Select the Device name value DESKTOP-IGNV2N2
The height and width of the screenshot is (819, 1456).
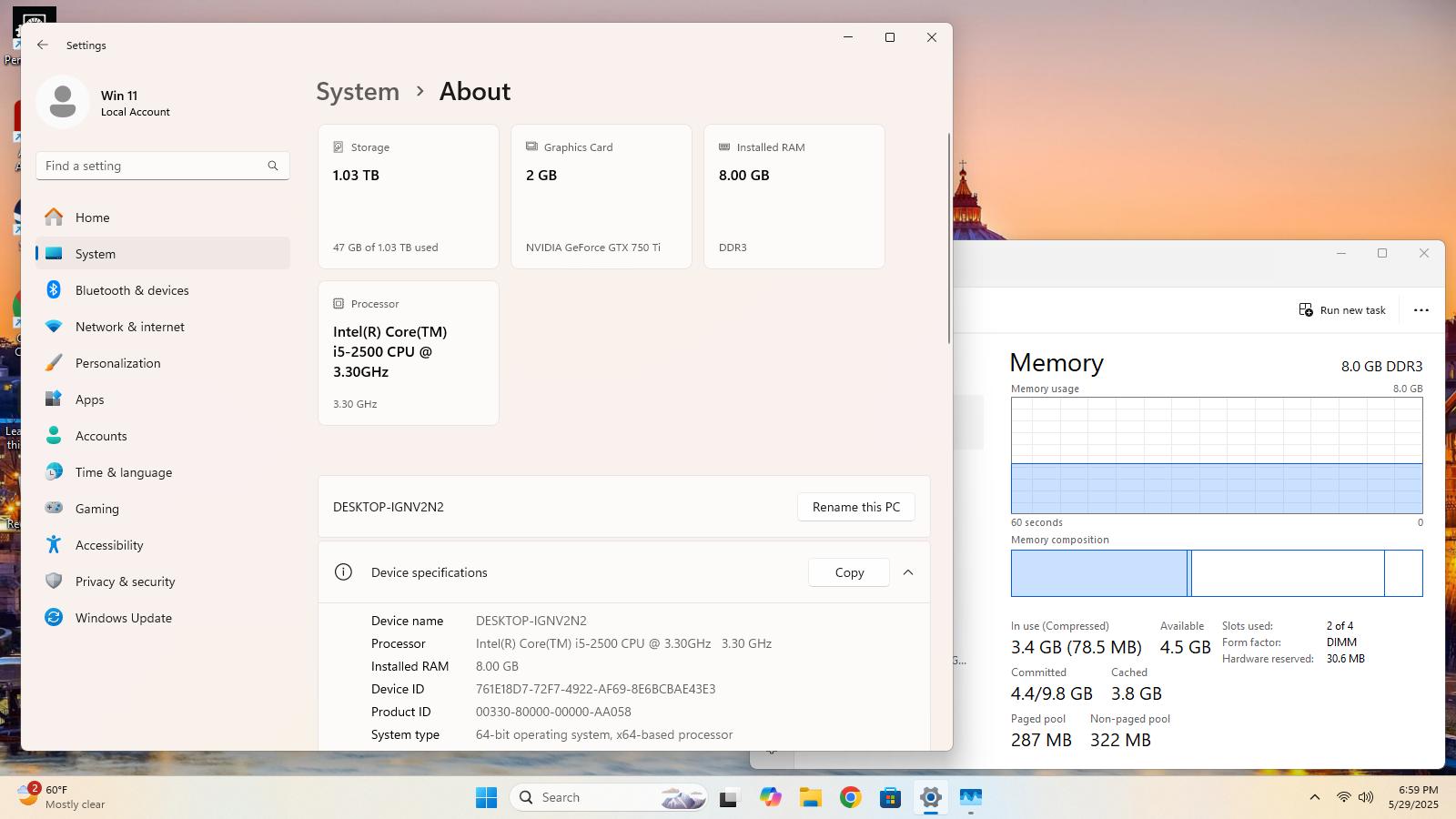pos(531,621)
